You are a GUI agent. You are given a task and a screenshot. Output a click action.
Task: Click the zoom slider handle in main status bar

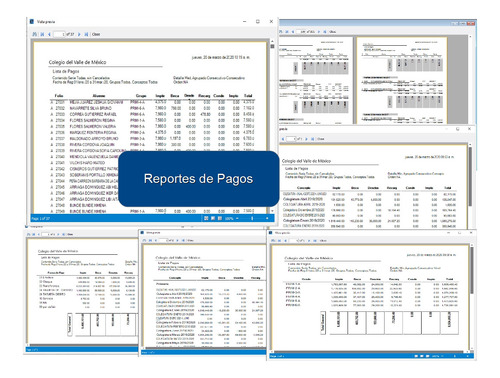pyautogui.click(x=252, y=218)
